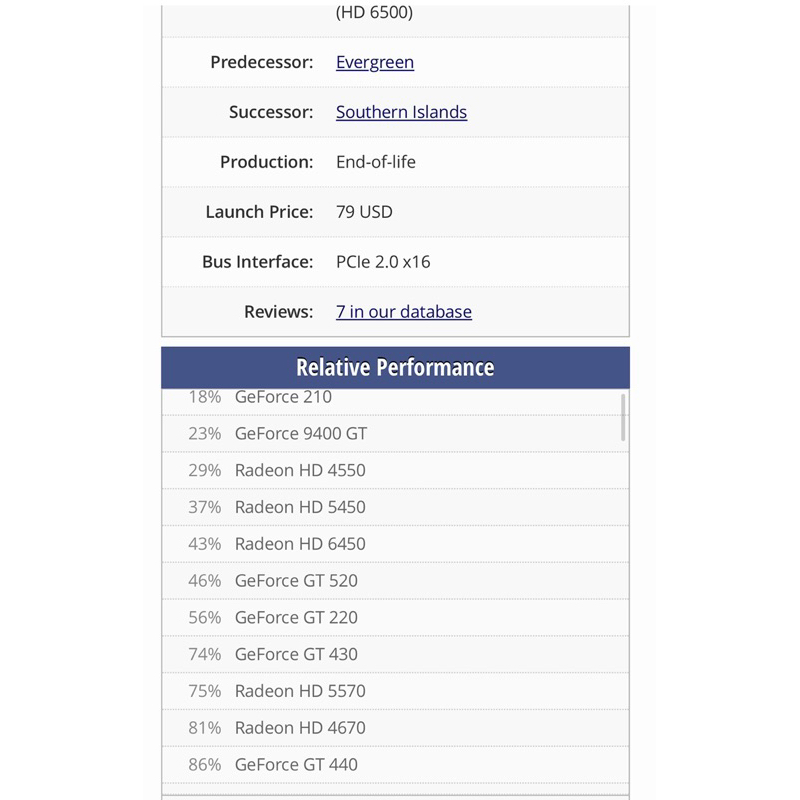Choose the Radeon HD 6450 entry
The width and height of the screenshot is (800, 800).
(300, 544)
